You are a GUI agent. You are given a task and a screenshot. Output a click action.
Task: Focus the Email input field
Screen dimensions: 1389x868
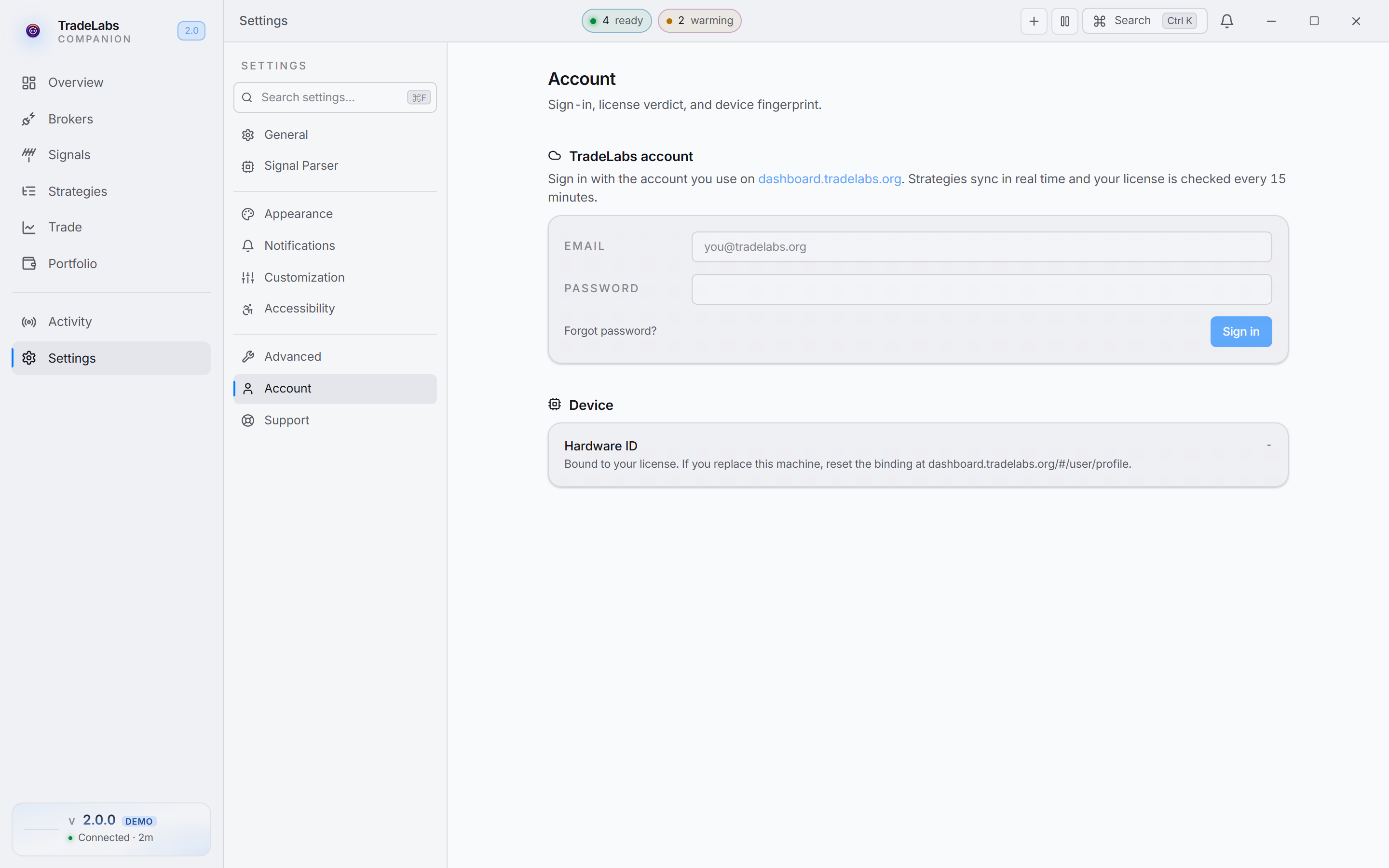click(981, 247)
